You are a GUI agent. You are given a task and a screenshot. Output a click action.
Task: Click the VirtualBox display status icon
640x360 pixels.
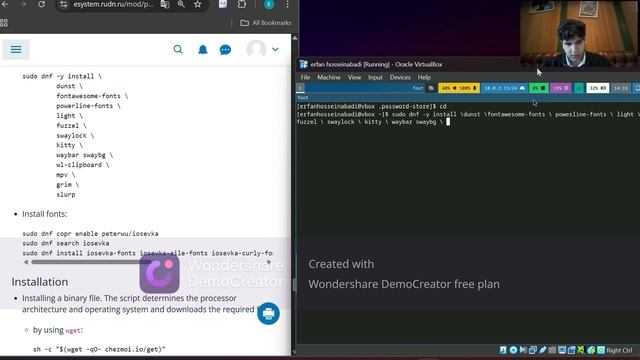tap(562, 350)
